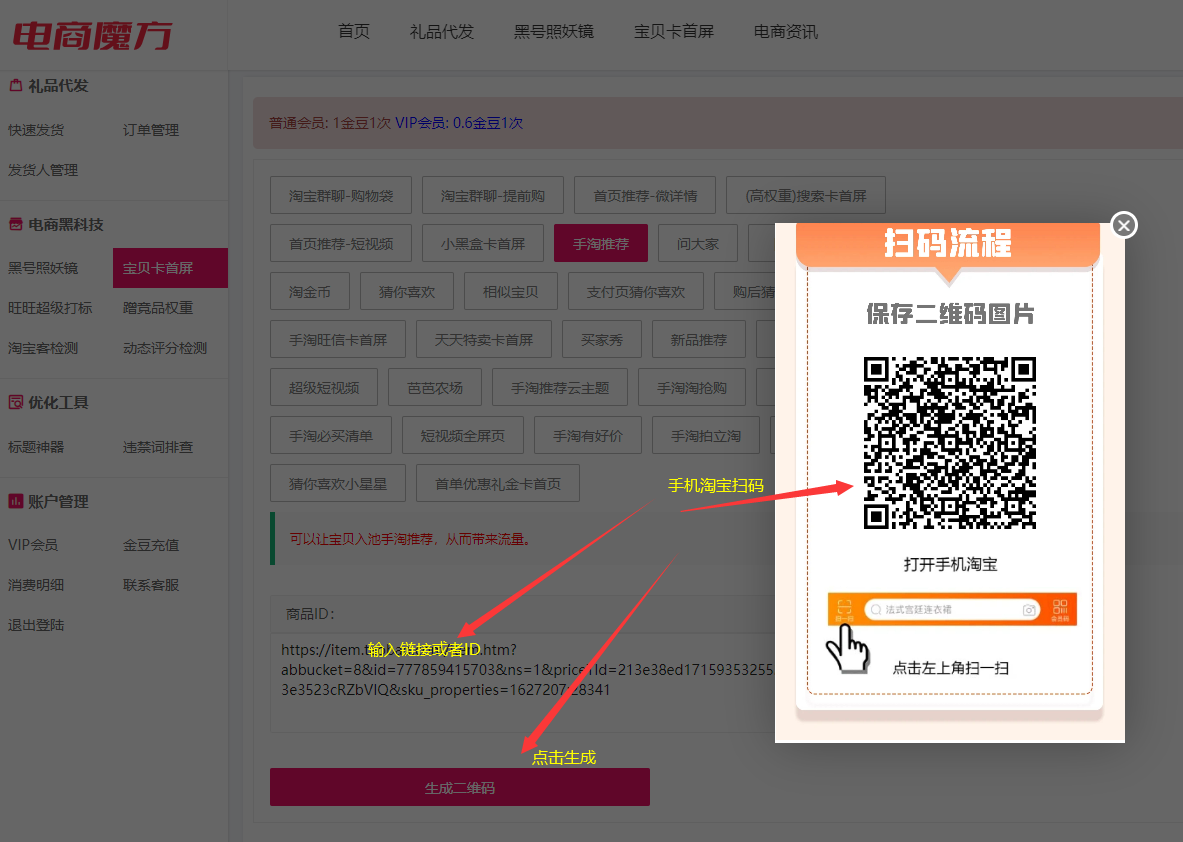This screenshot has height=842, width=1183.
Task: Open VIP会员 in the sidebar
Action: pyautogui.click(x=33, y=545)
